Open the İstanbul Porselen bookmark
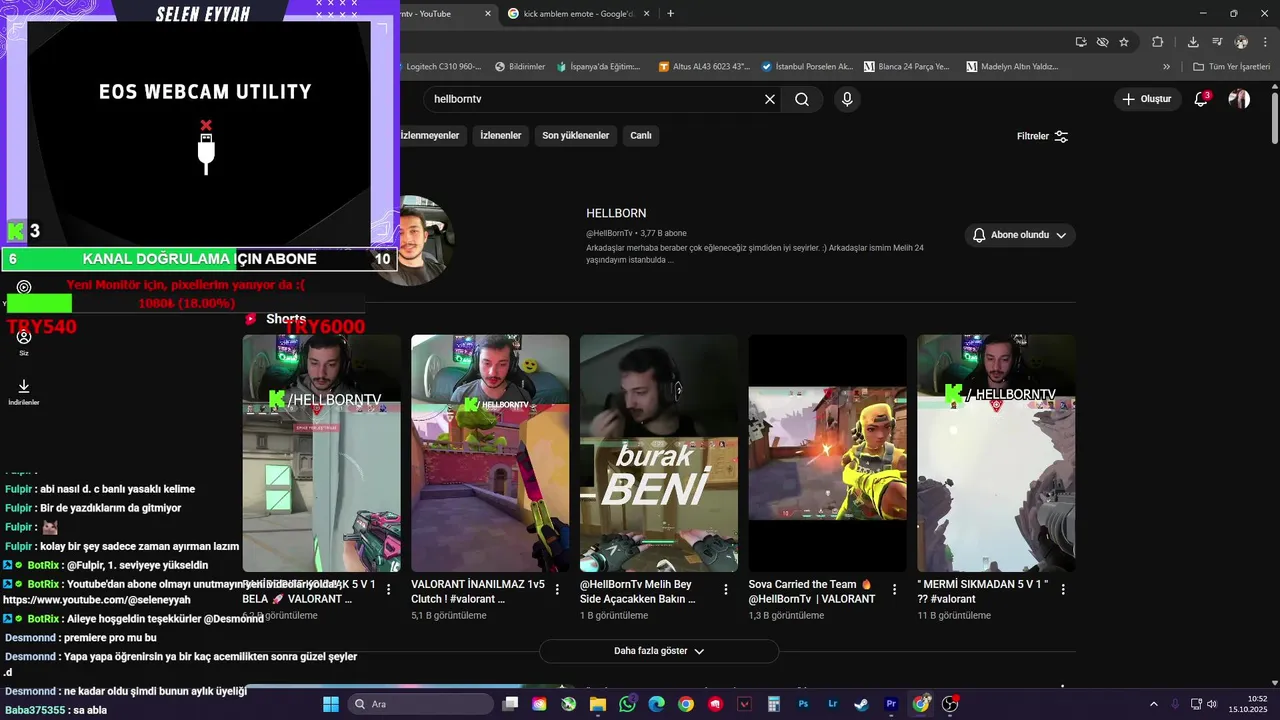 click(807, 67)
